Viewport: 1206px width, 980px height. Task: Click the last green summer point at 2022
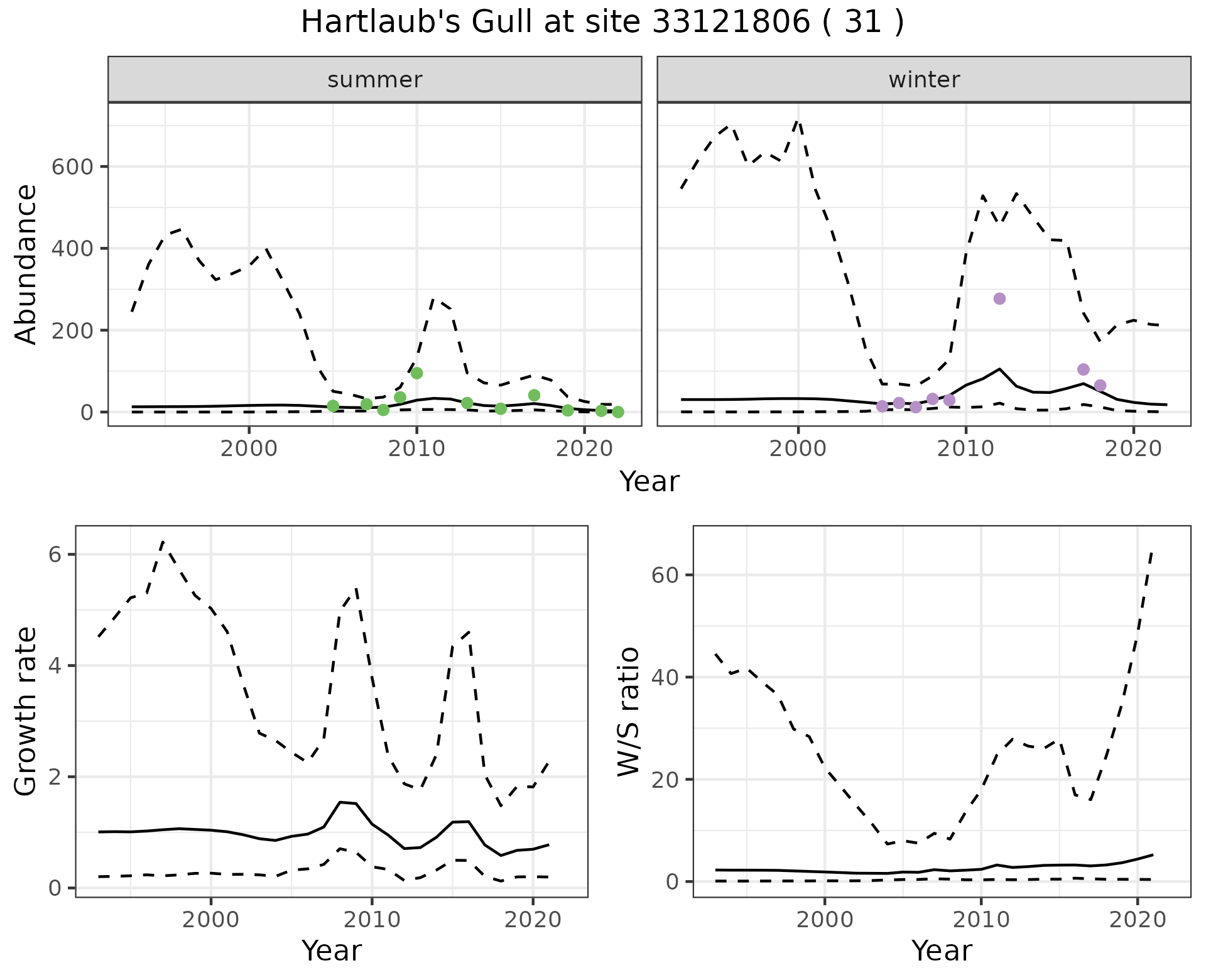tap(618, 412)
